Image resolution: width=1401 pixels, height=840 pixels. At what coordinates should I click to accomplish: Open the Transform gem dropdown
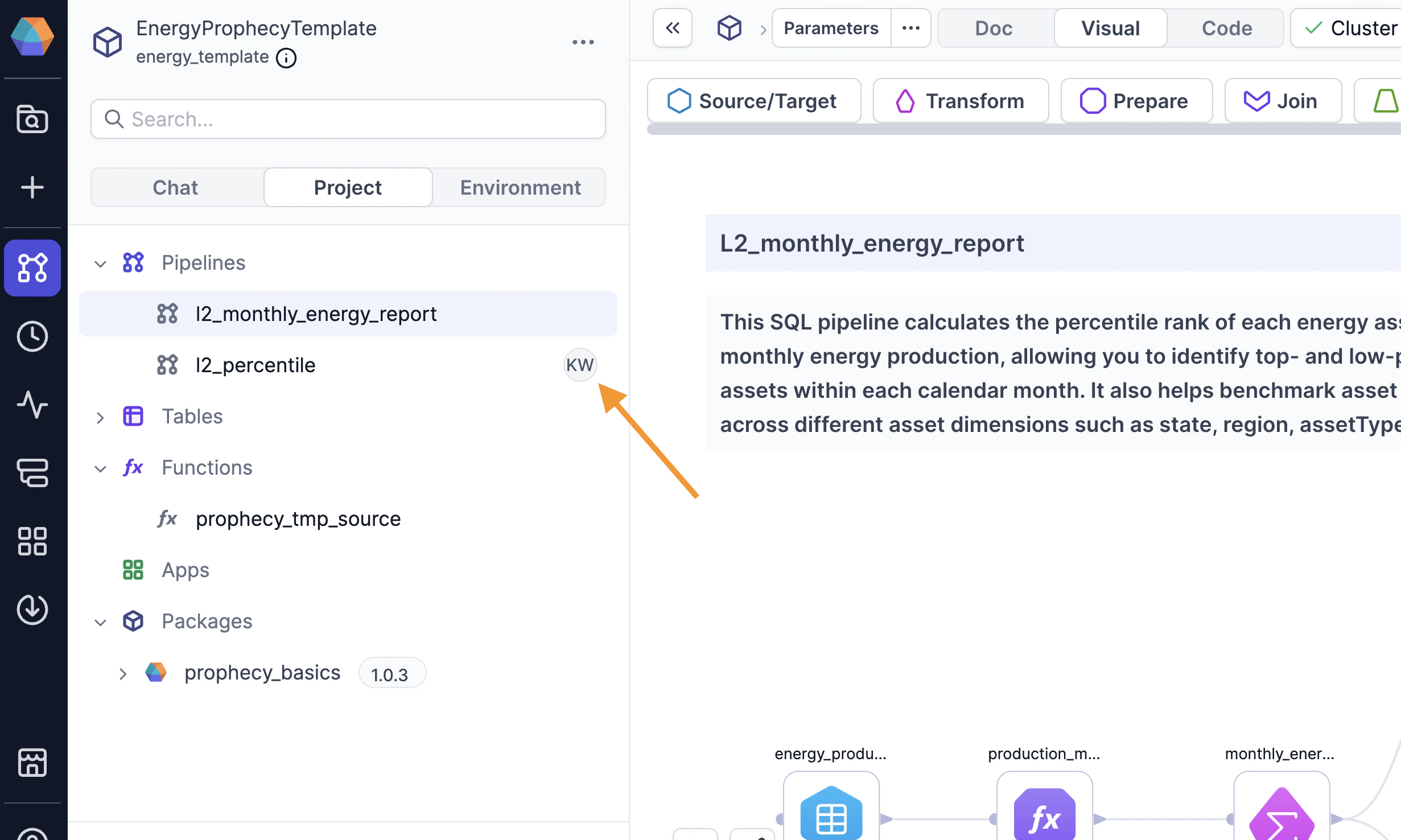coord(961,101)
